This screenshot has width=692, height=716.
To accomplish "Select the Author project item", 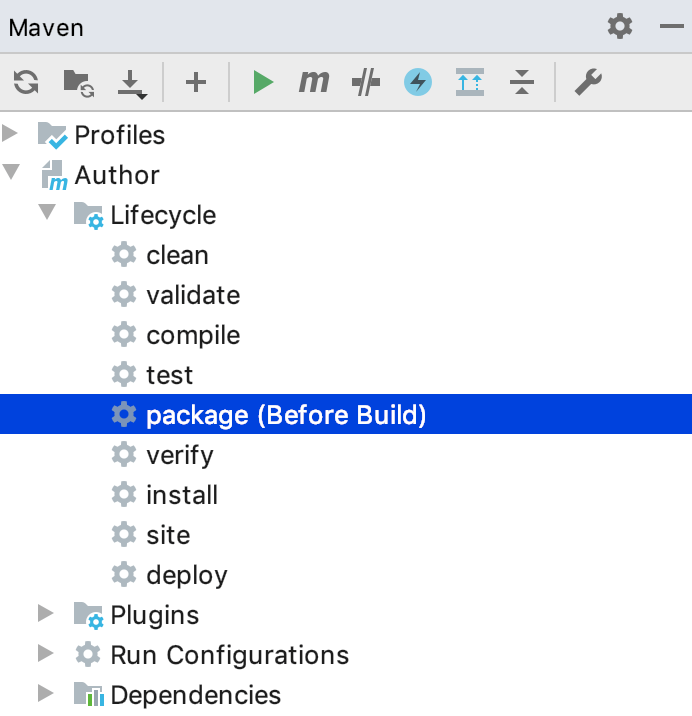I will 117,175.
